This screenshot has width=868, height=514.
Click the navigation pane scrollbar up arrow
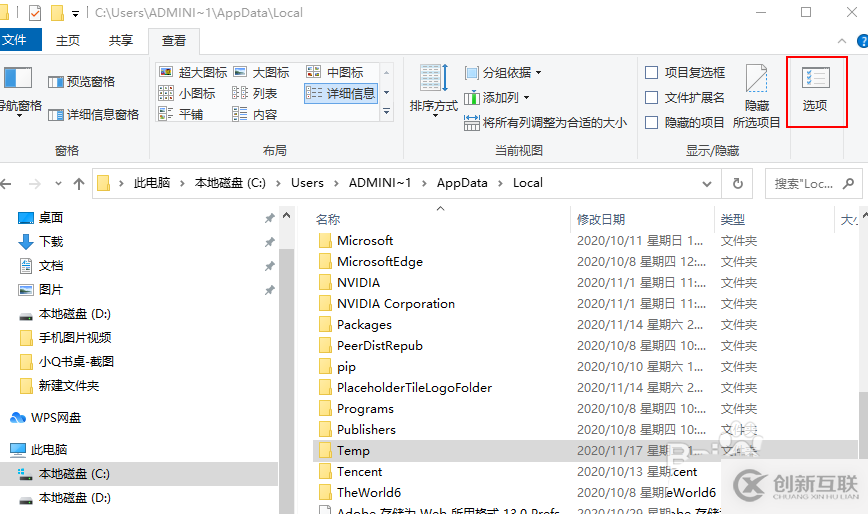click(x=286, y=216)
